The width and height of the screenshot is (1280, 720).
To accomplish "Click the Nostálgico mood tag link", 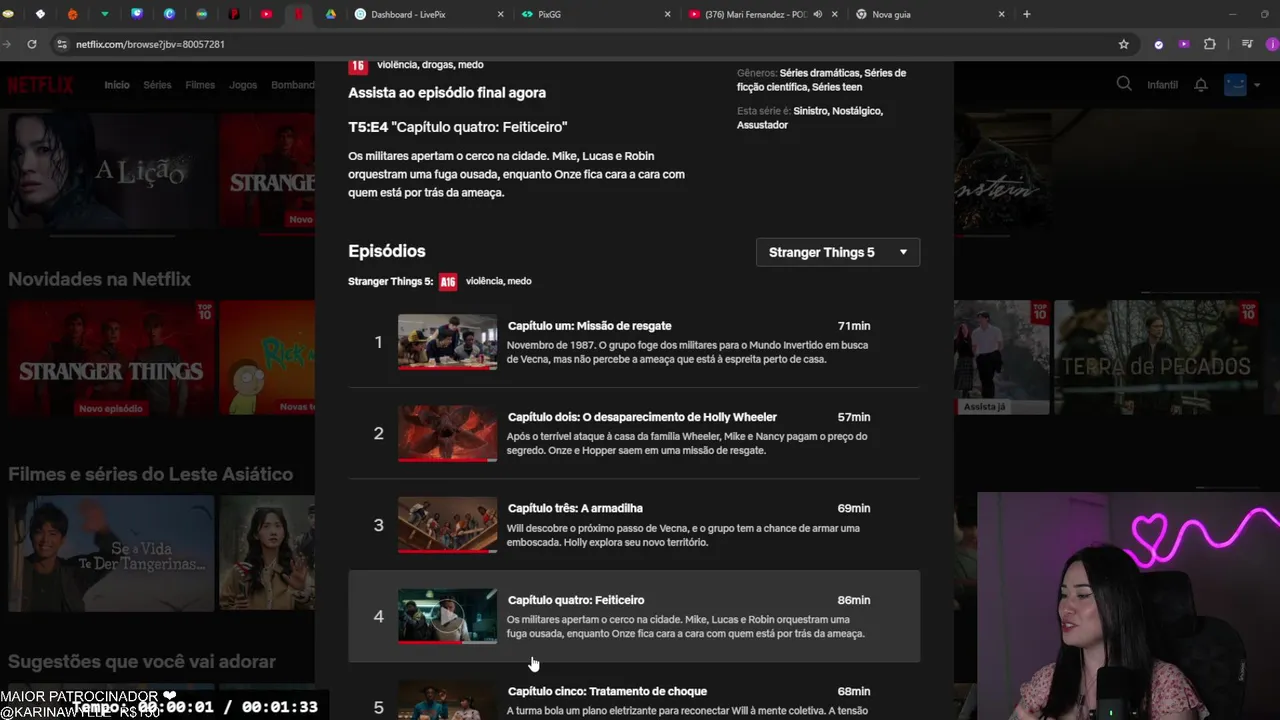I will [857, 111].
